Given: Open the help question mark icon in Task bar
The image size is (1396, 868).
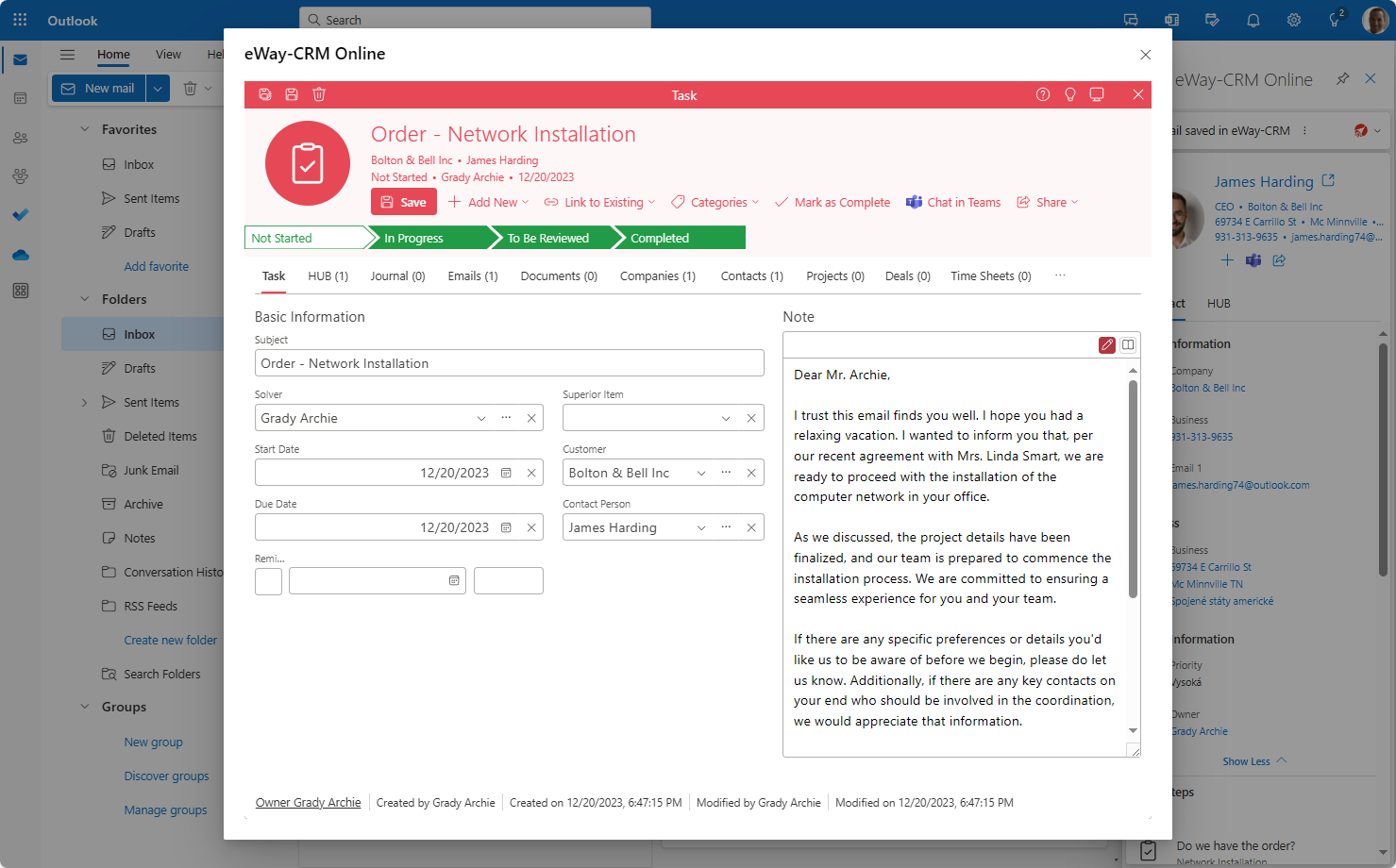Looking at the screenshot, I should click(1043, 94).
